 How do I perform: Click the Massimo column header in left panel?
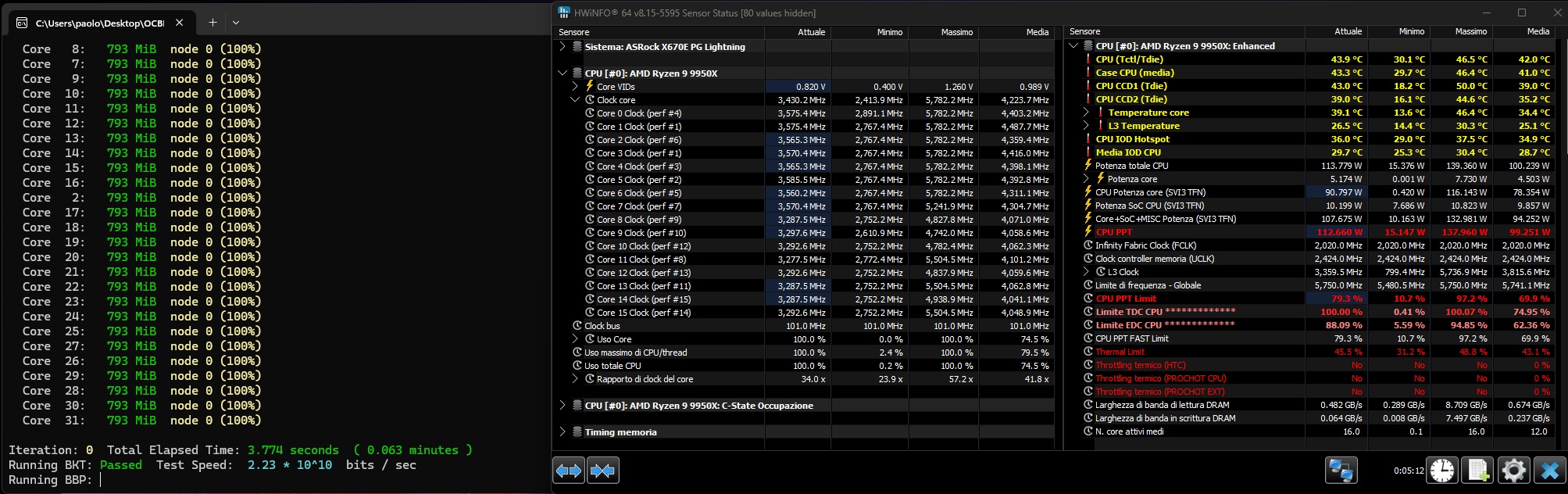point(943,32)
